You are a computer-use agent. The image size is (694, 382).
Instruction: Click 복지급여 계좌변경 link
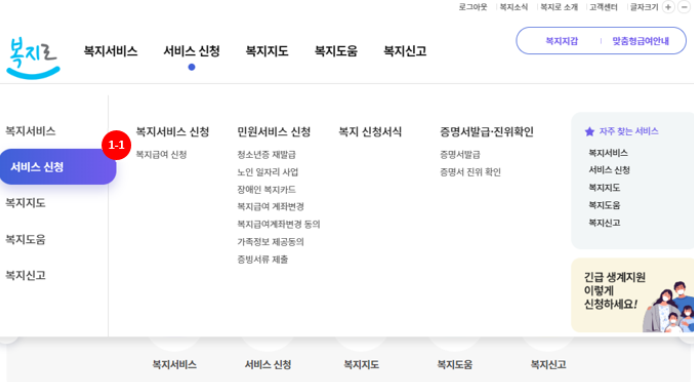click(x=270, y=207)
